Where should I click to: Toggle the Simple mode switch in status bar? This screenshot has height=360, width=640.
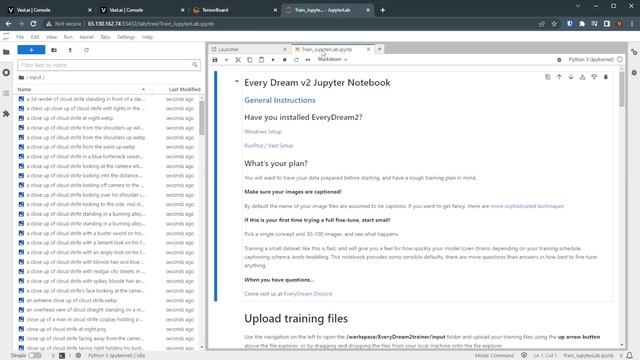tap(35, 356)
